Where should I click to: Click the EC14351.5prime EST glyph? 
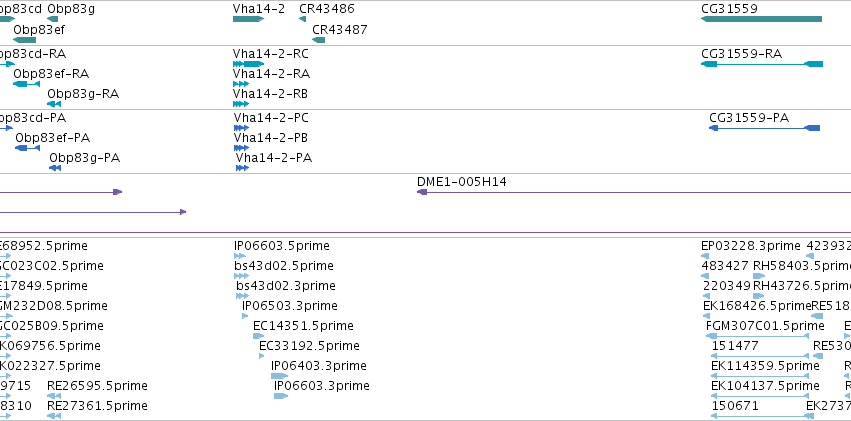(258, 336)
